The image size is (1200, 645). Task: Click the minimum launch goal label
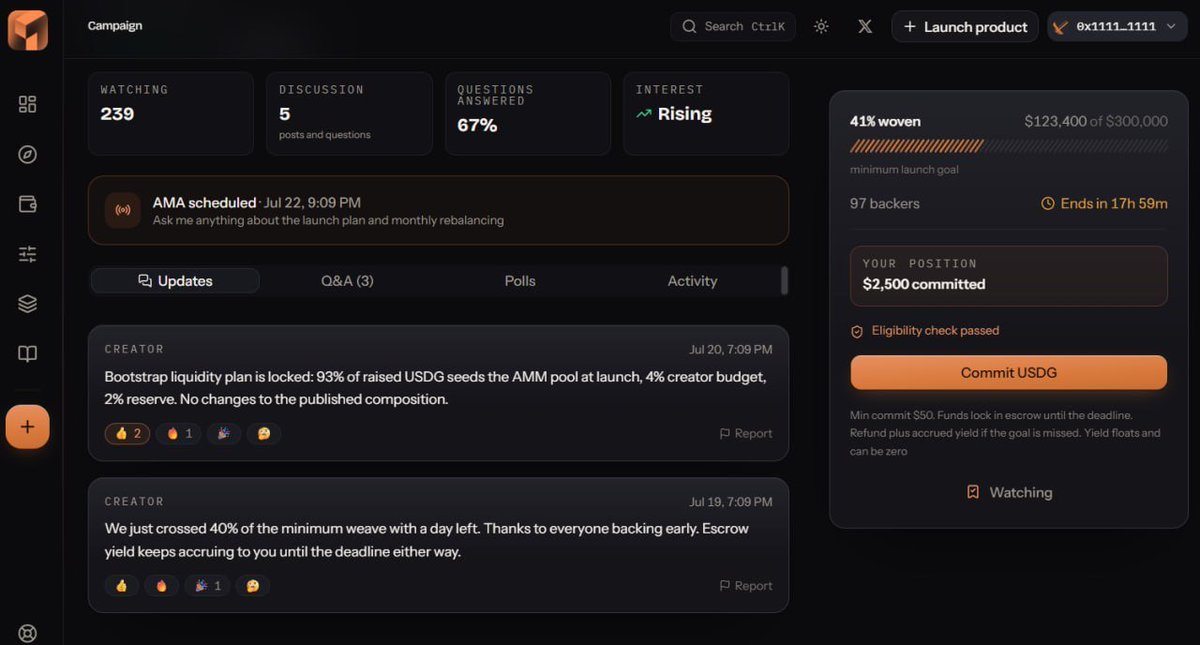(x=904, y=170)
